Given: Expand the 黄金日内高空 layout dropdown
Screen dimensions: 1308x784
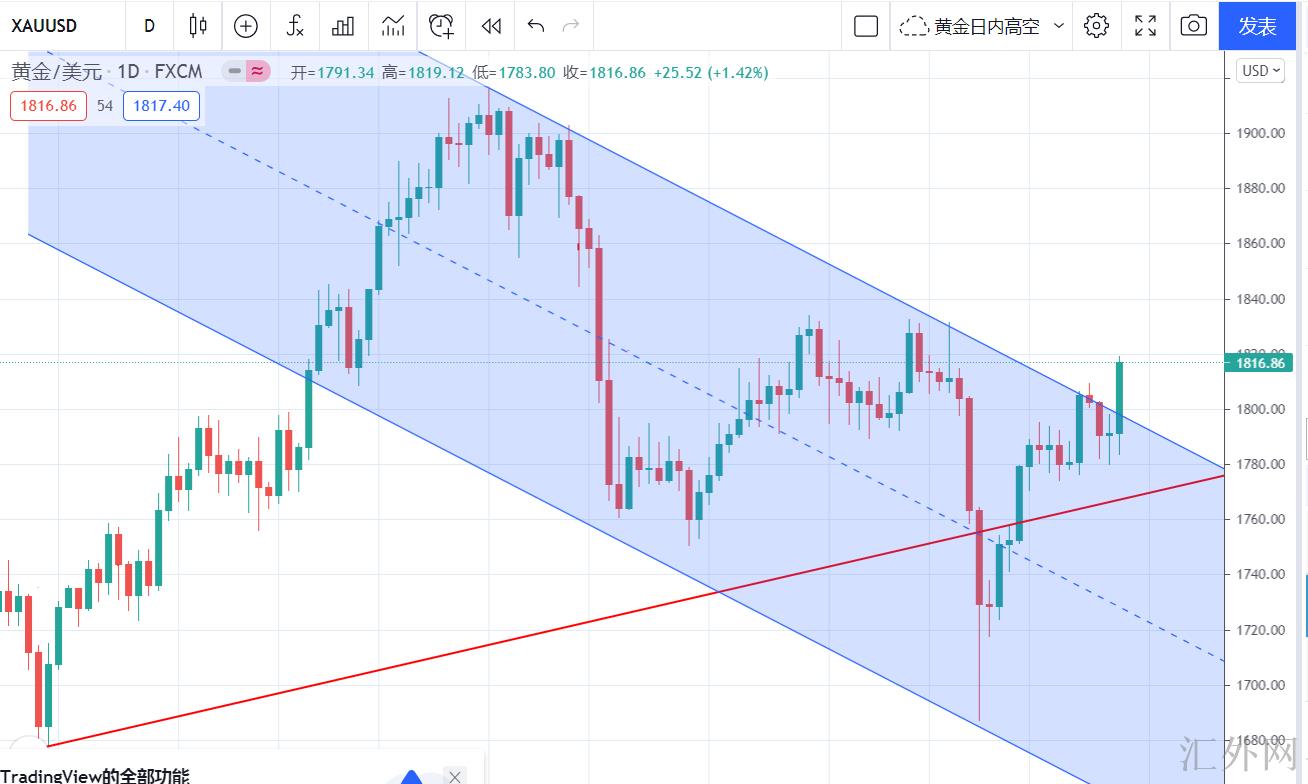Looking at the screenshot, I should click(x=1059, y=26).
